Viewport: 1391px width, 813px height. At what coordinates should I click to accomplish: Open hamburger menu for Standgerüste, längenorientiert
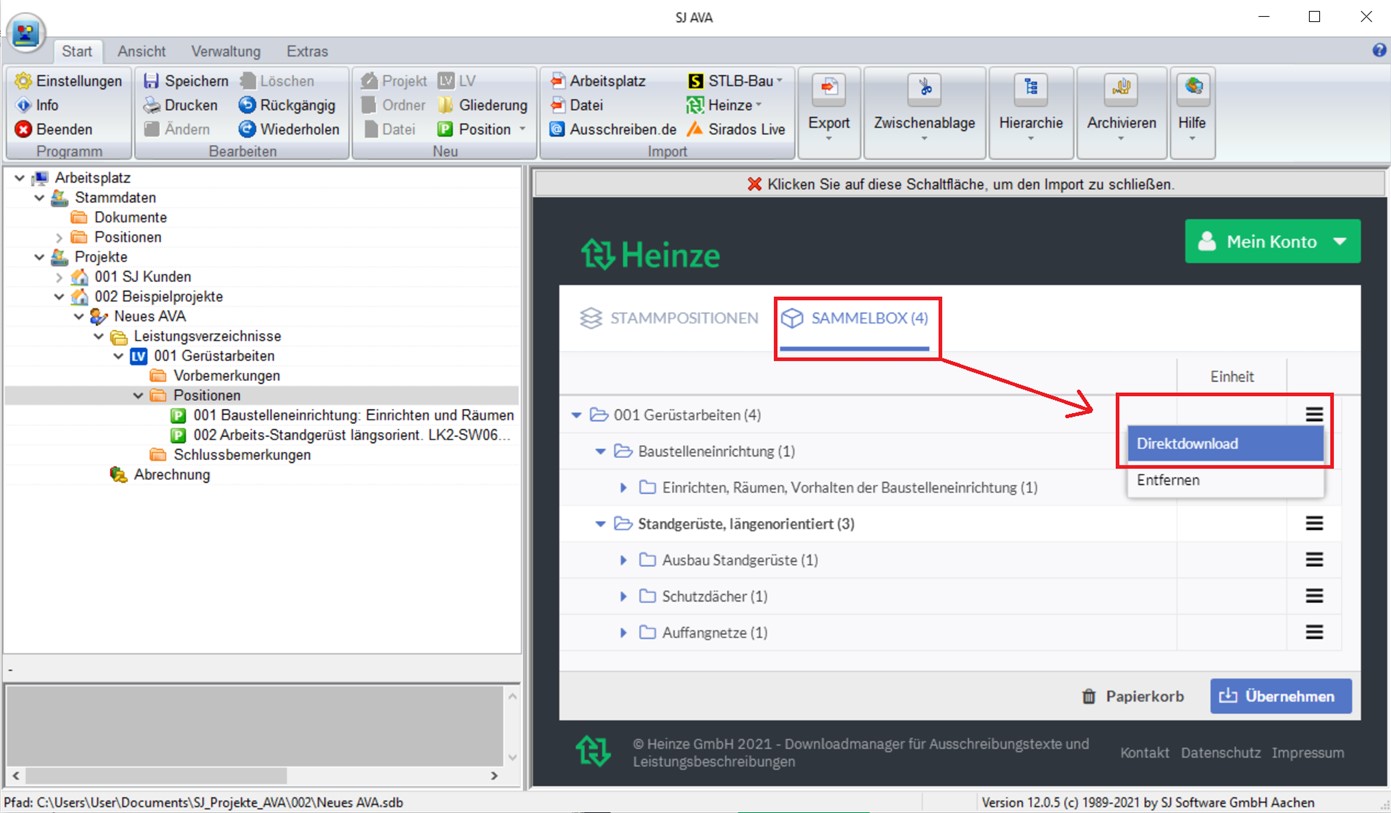tap(1314, 524)
